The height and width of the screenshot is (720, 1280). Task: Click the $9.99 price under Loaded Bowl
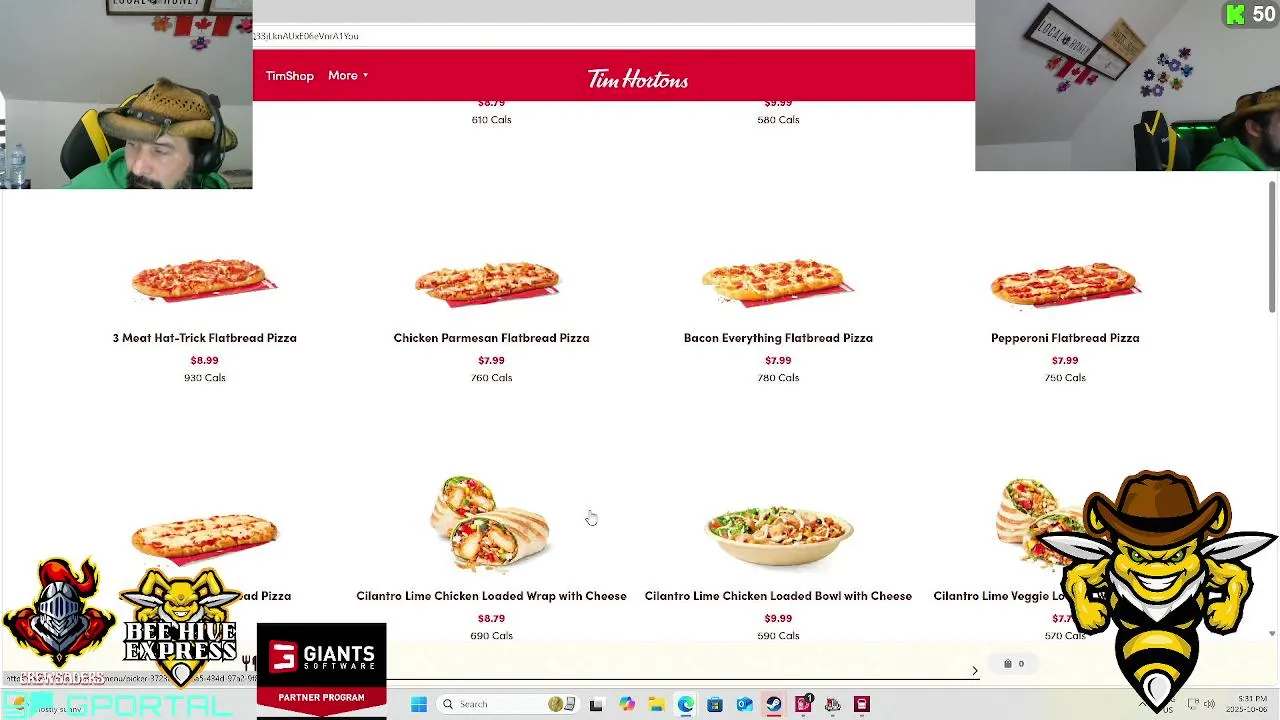click(778, 618)
